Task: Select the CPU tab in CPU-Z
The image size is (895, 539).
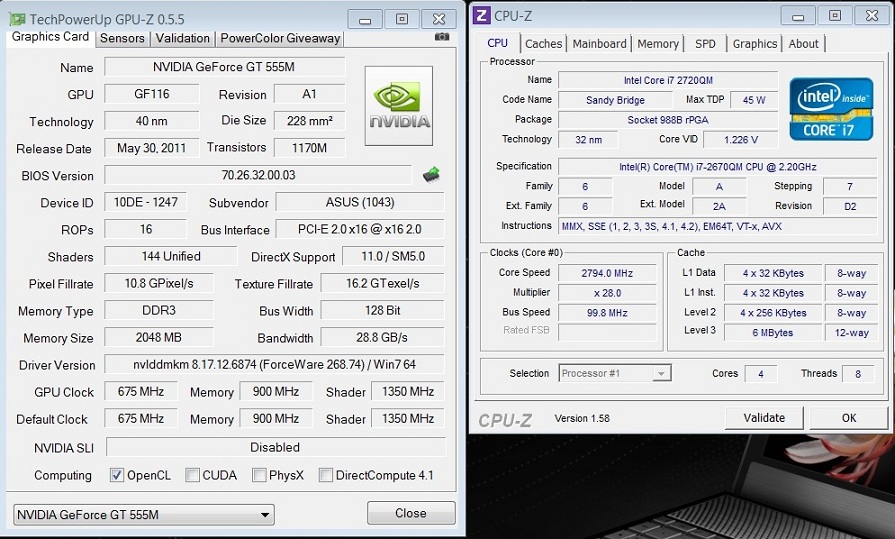Action: point(498,43)
